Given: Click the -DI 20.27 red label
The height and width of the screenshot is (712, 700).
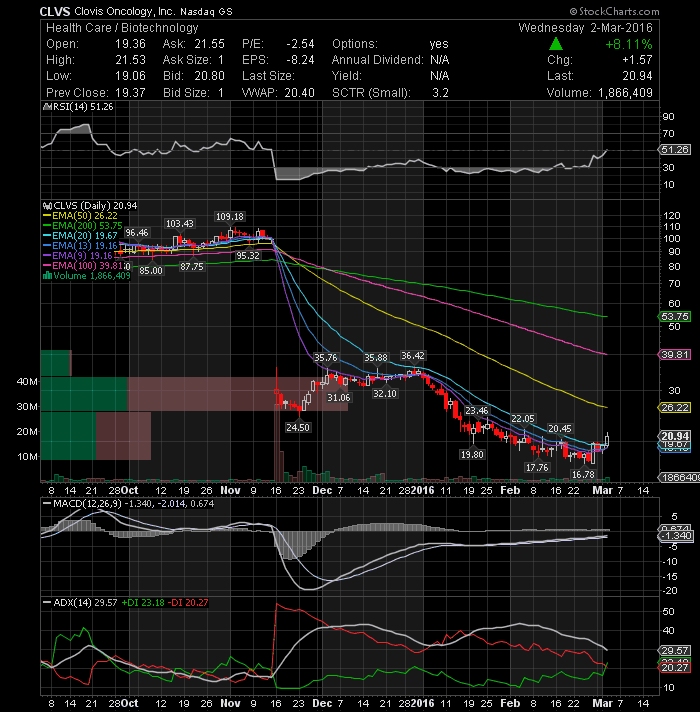Looking at the screenshot, I should [x=188, y=603].
